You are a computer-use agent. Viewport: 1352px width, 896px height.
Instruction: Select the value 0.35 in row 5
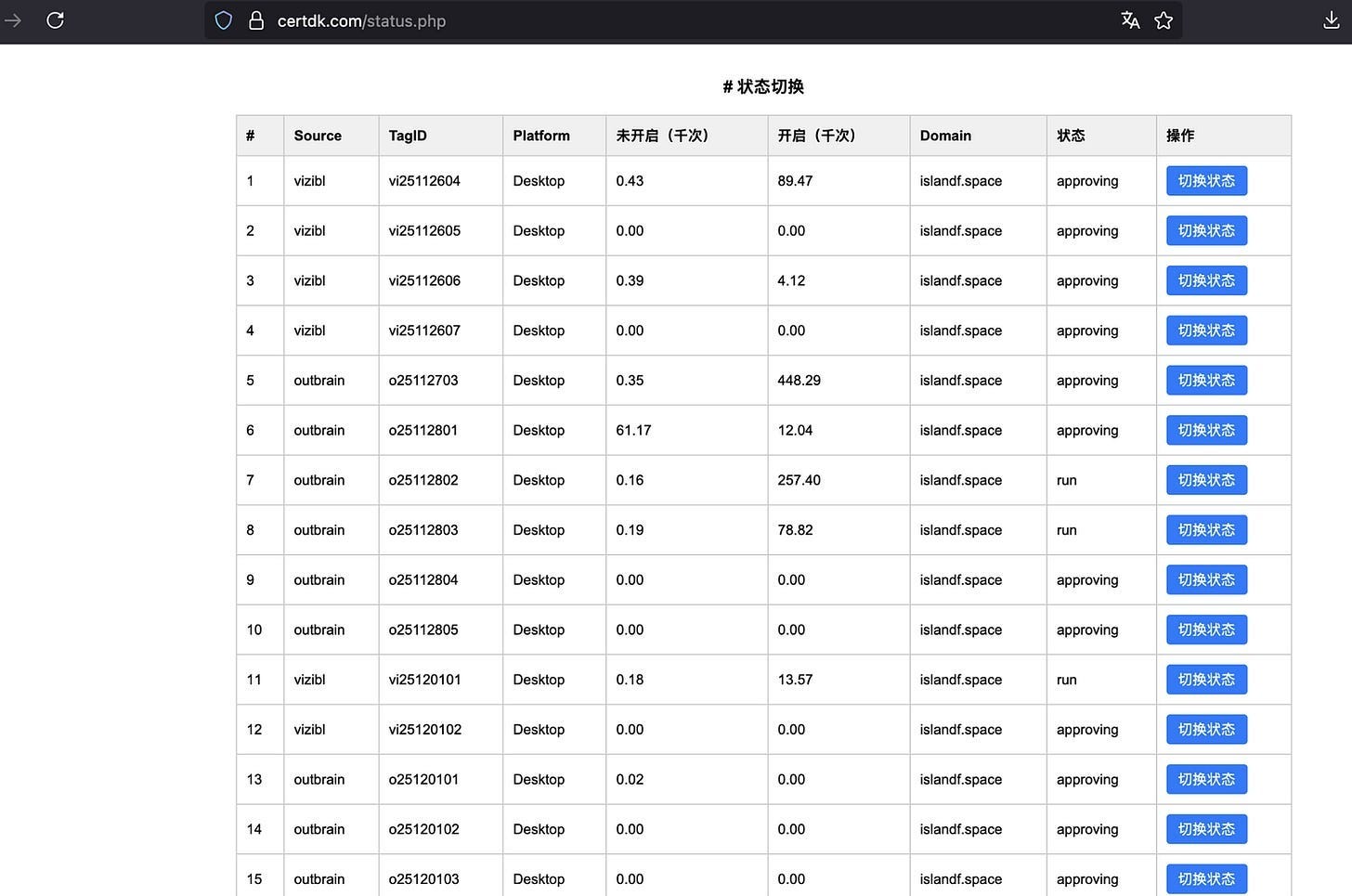pyautogui.click(x=630, y=381)
